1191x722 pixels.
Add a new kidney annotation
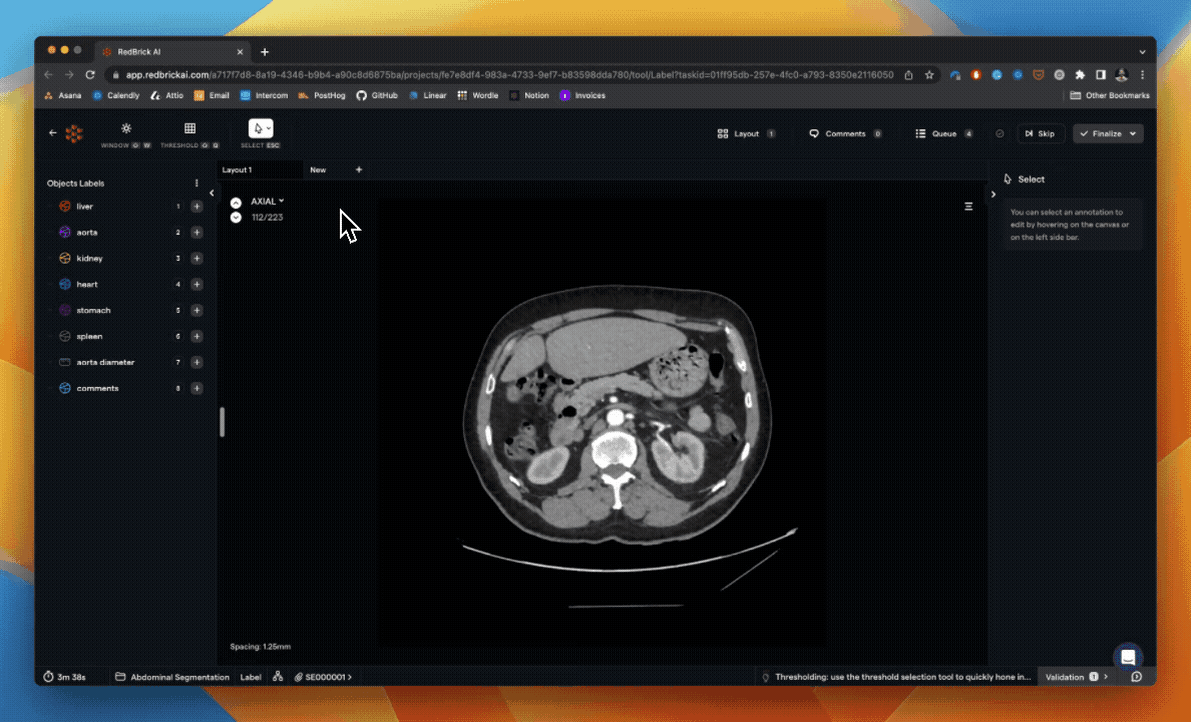[197, 258]
